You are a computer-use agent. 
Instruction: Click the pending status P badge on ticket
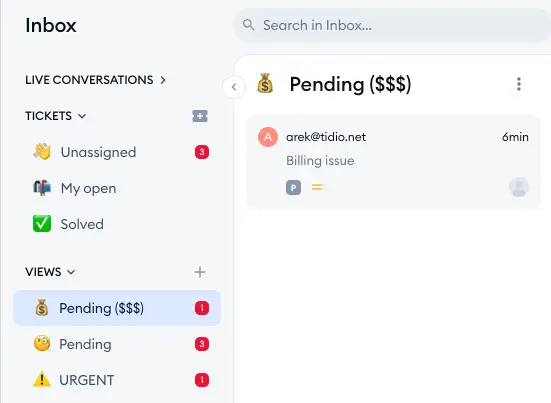click(x=293, y=187)
